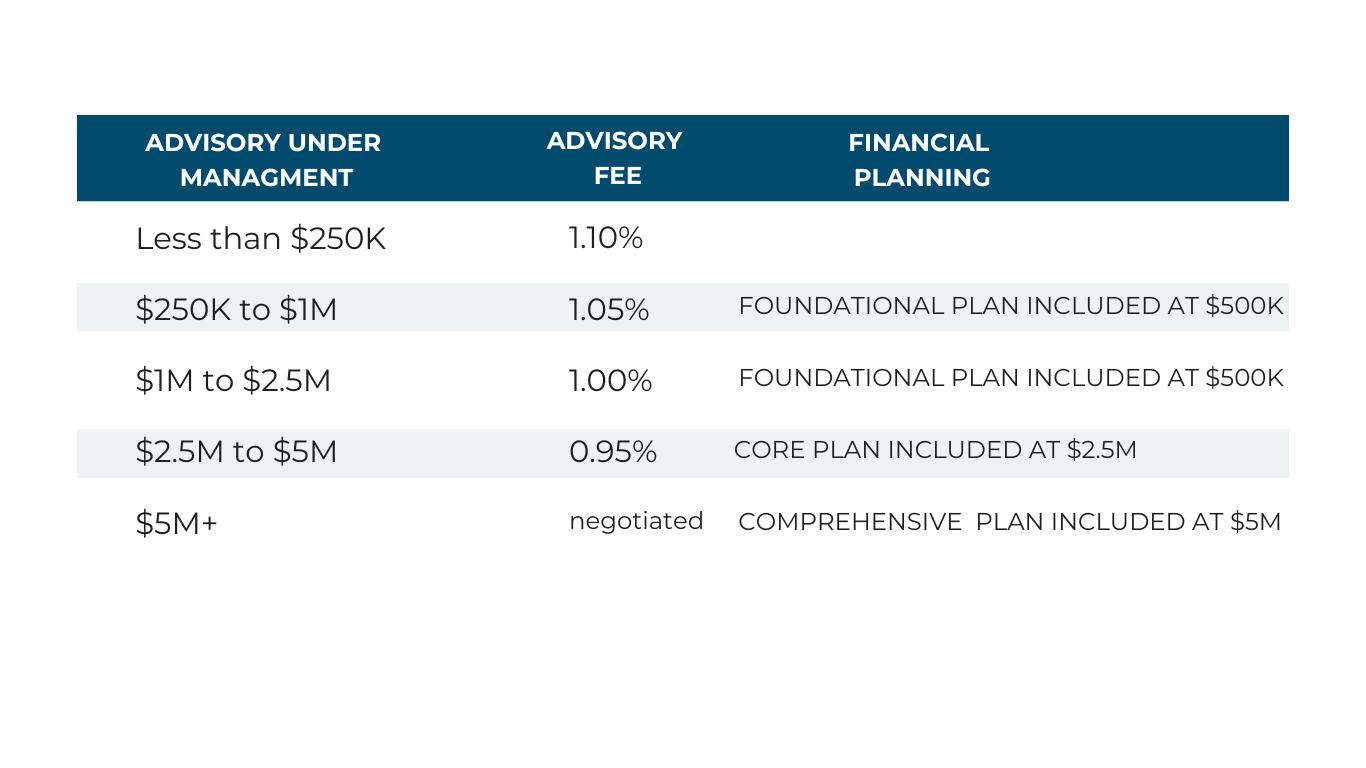Select the Less than $250K tier
The width and height of the screenshot is (1366, 768).
tap(261, 239)
